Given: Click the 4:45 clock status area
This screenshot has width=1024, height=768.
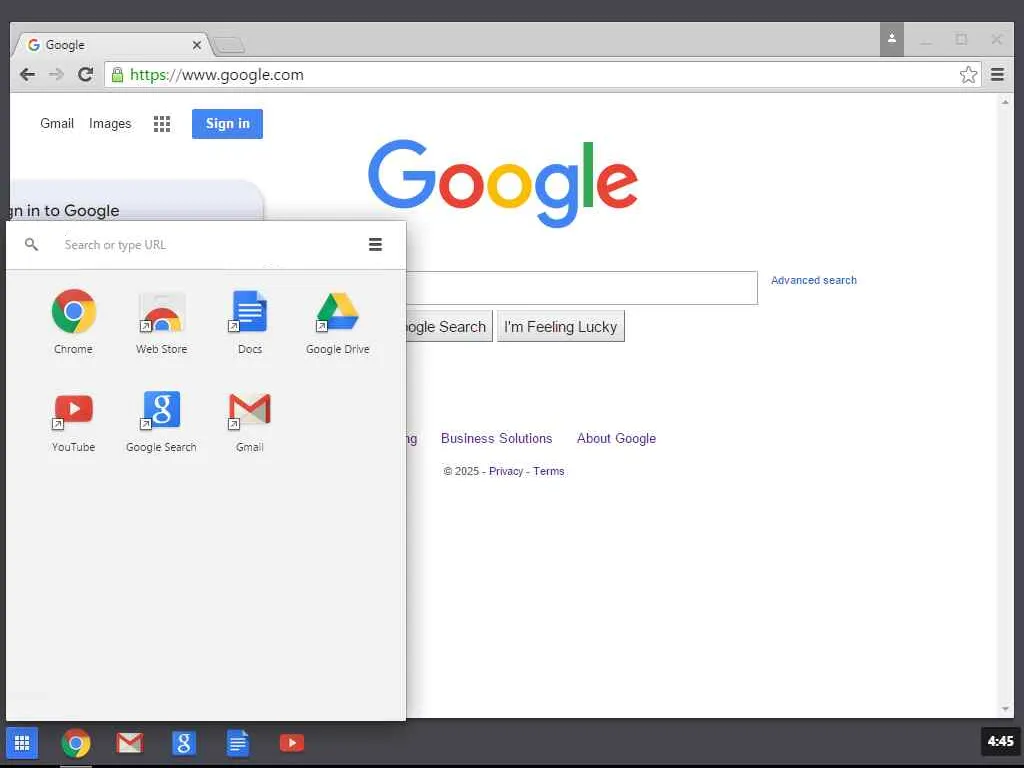Looking at the screenshot, I should tap(1000, 741).
